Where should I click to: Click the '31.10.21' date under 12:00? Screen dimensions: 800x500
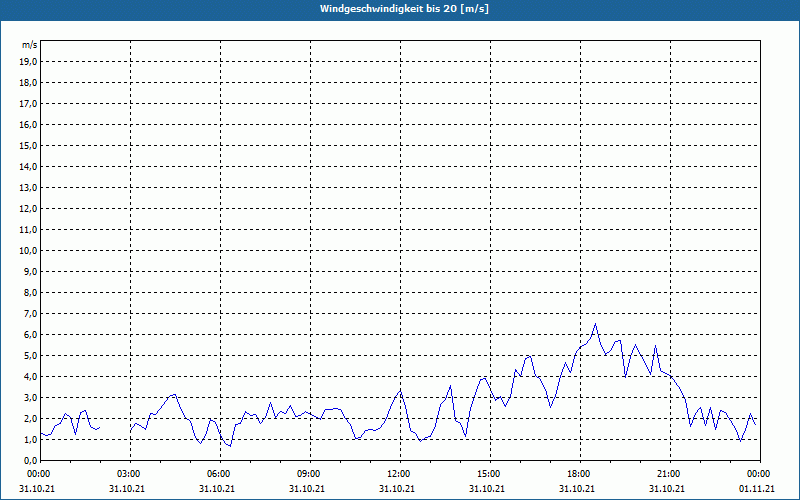(397, 488)
